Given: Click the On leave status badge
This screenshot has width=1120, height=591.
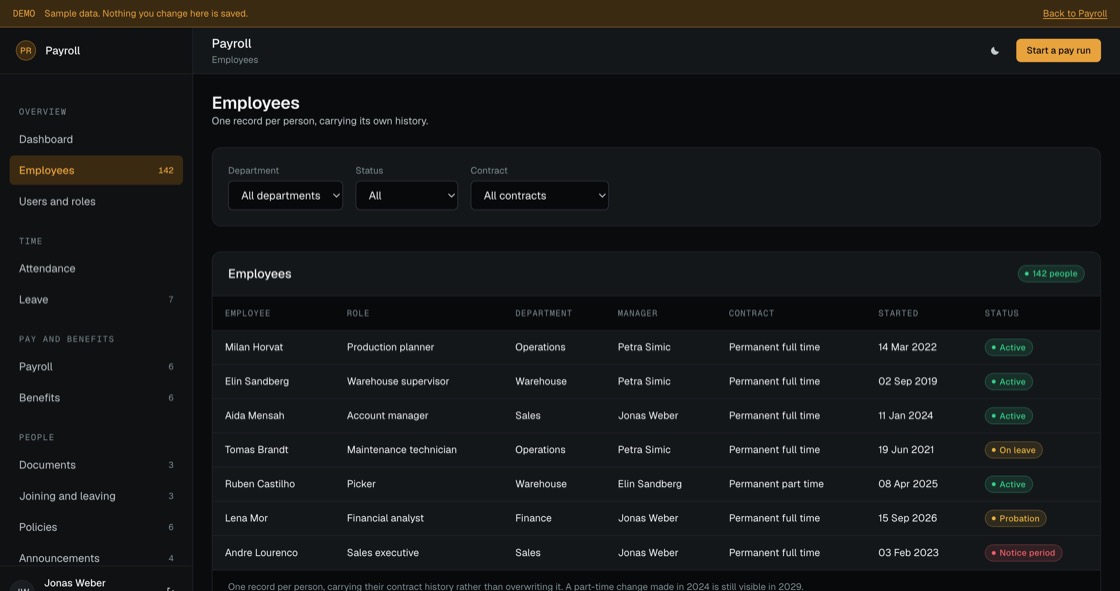Looking at the screenshot, I should click(x=1013, y=450).
